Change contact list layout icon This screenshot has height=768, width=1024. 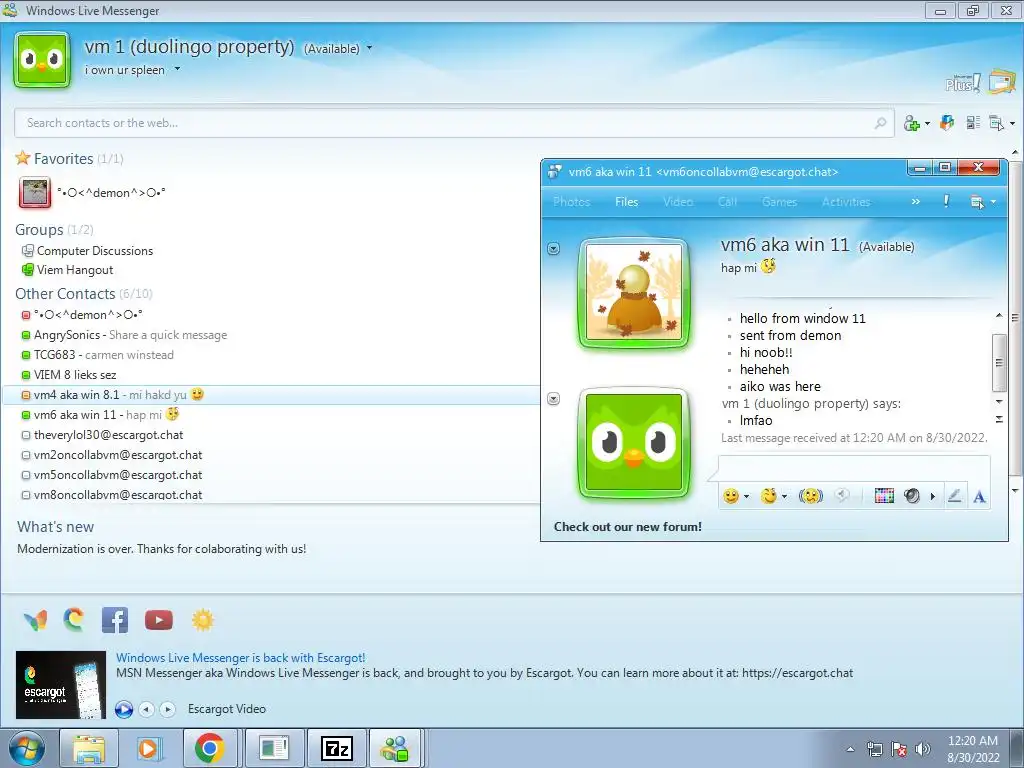tap(973, 122)
